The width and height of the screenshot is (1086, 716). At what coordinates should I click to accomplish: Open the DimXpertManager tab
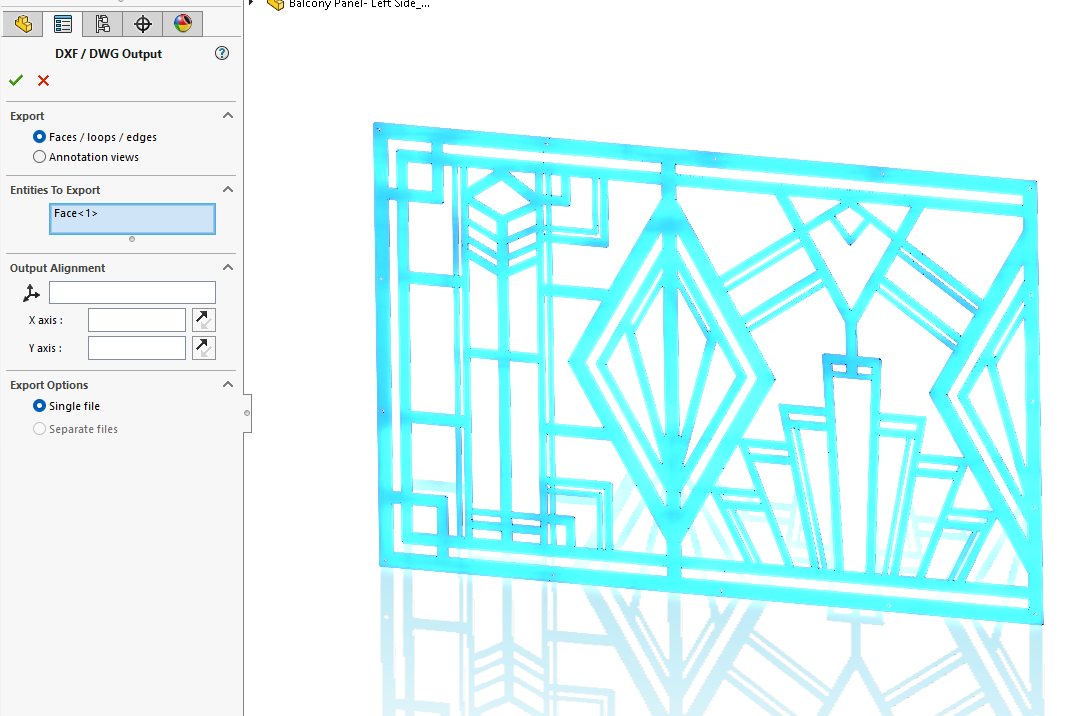pyautogui.click(x=142, y=23)
